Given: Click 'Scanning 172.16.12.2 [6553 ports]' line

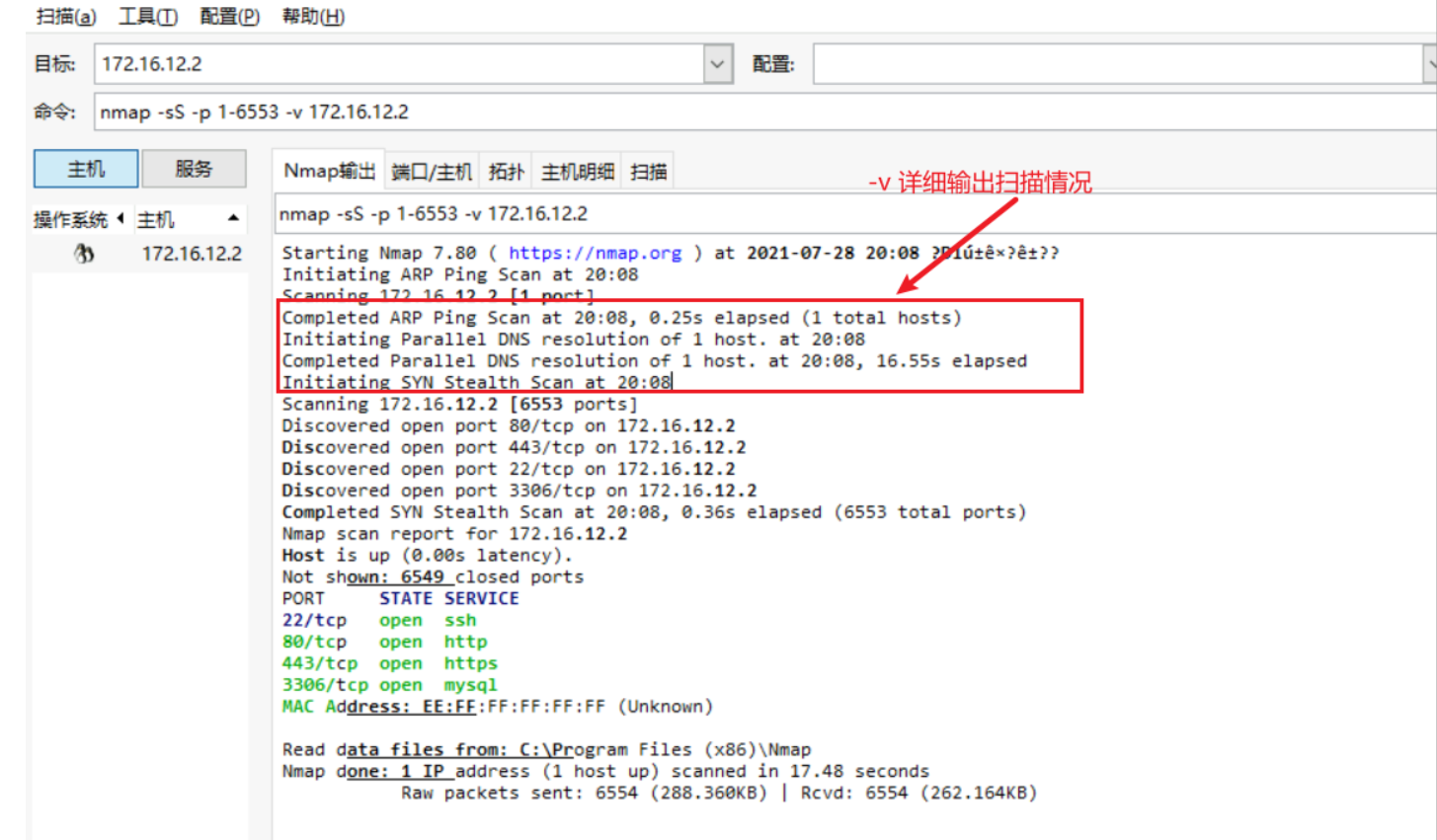Looking at the screenshot, I should 460,405.
